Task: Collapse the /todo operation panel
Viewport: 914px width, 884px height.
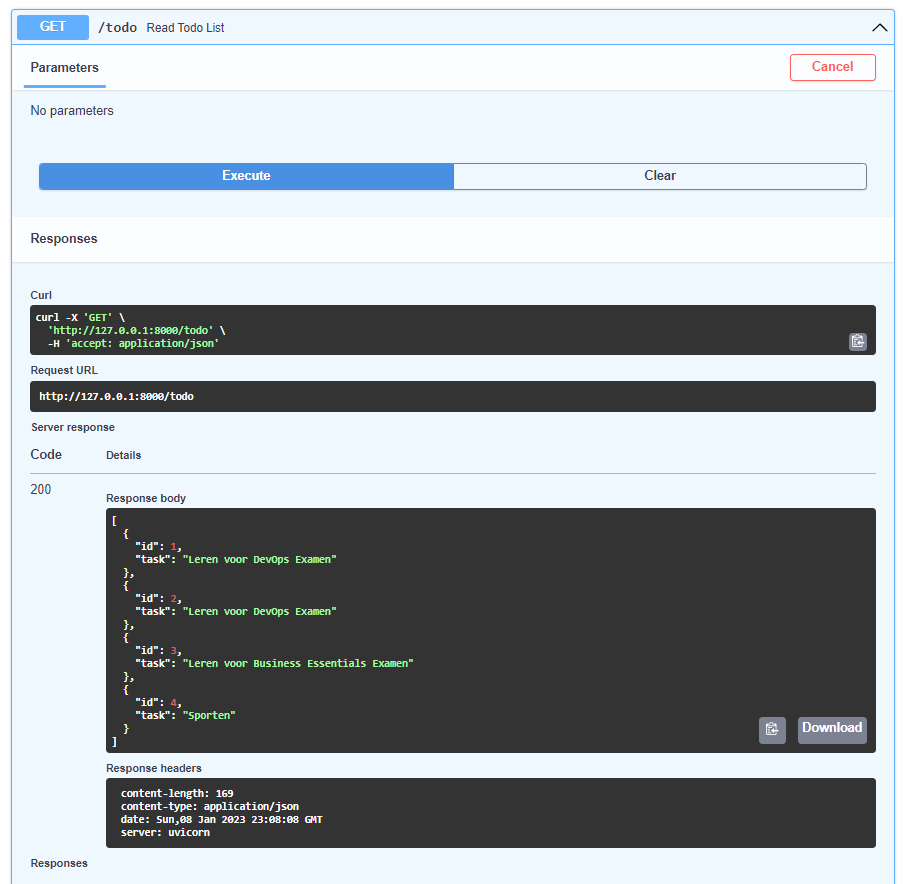Action: coord(879,27)
